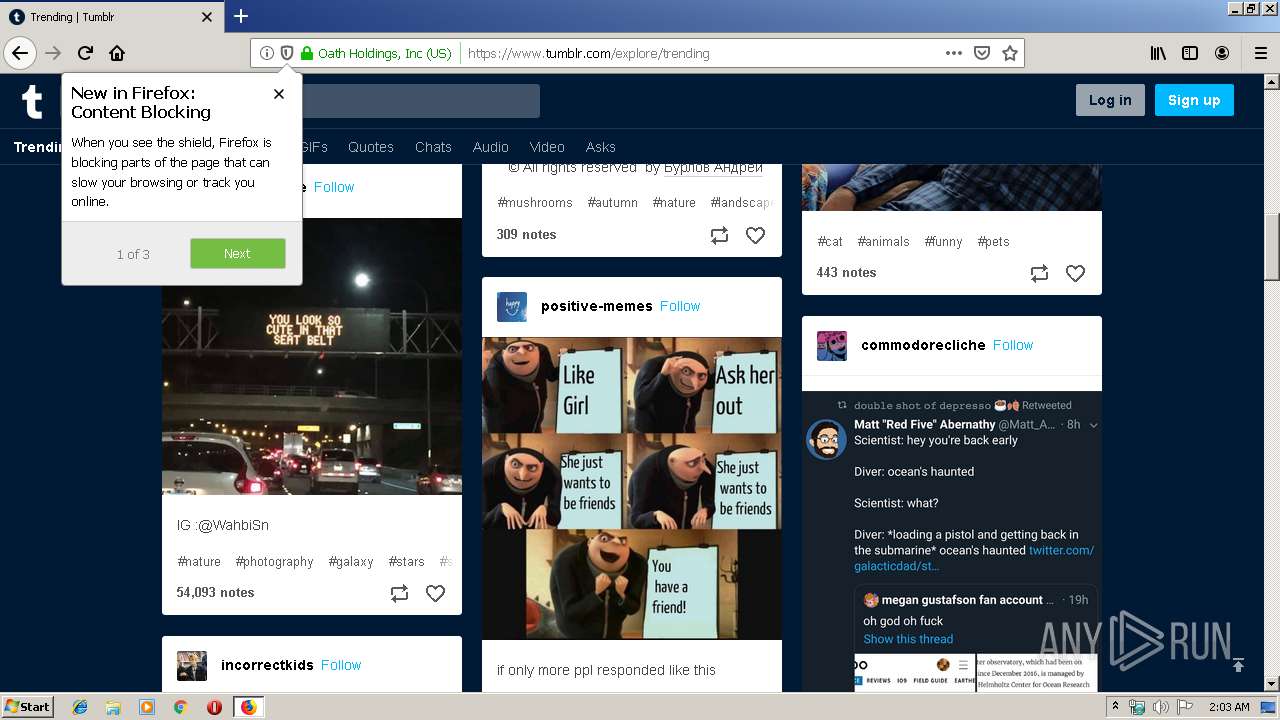Viewport: 1280px width, 720px height.
Task: Open positive-memes avatar
Action: pyautogui.click(x=512, y=307)
